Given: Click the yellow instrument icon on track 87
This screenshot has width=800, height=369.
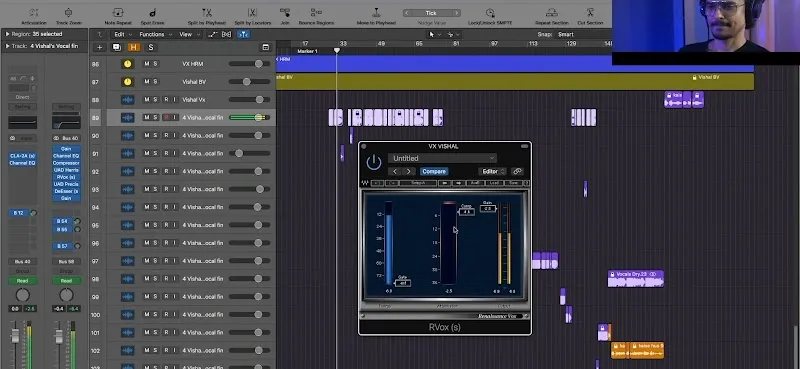Looking at the screenshot, I should click(127, 82).
